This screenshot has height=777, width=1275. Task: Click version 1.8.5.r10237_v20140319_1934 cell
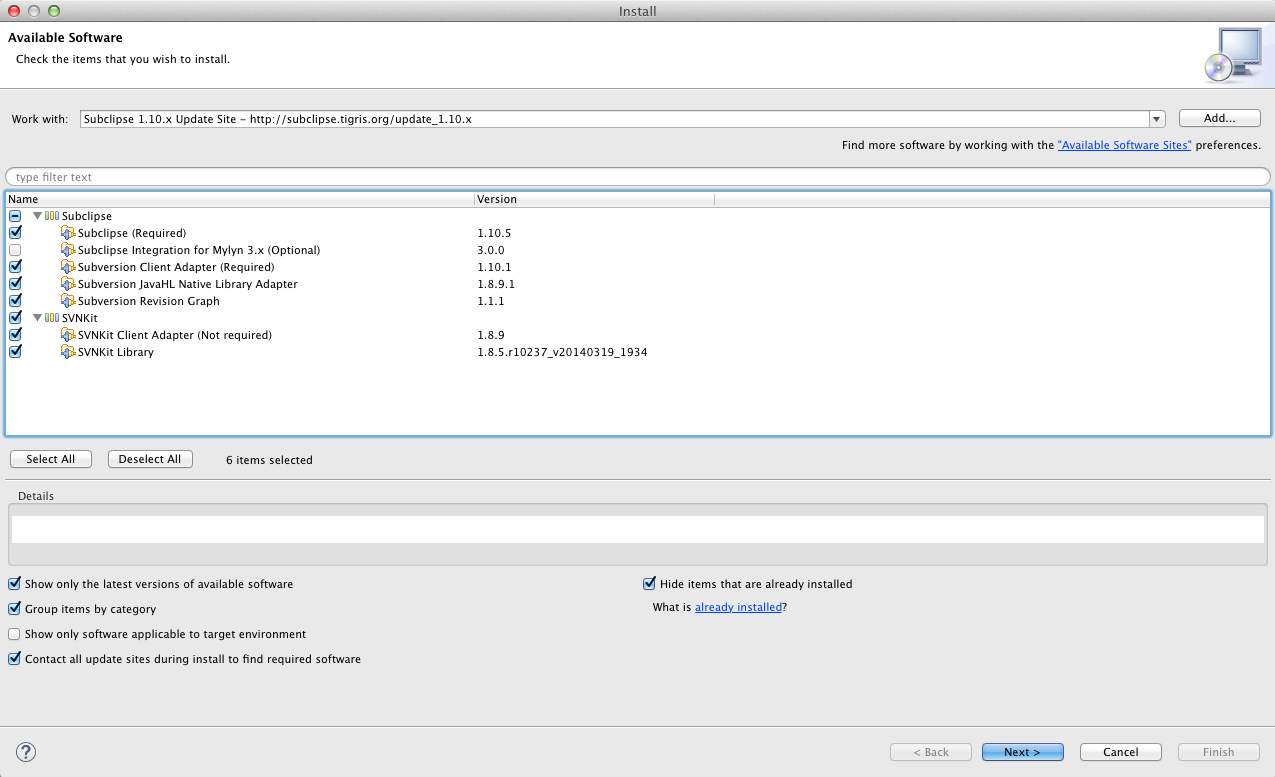tap(562, 352)
